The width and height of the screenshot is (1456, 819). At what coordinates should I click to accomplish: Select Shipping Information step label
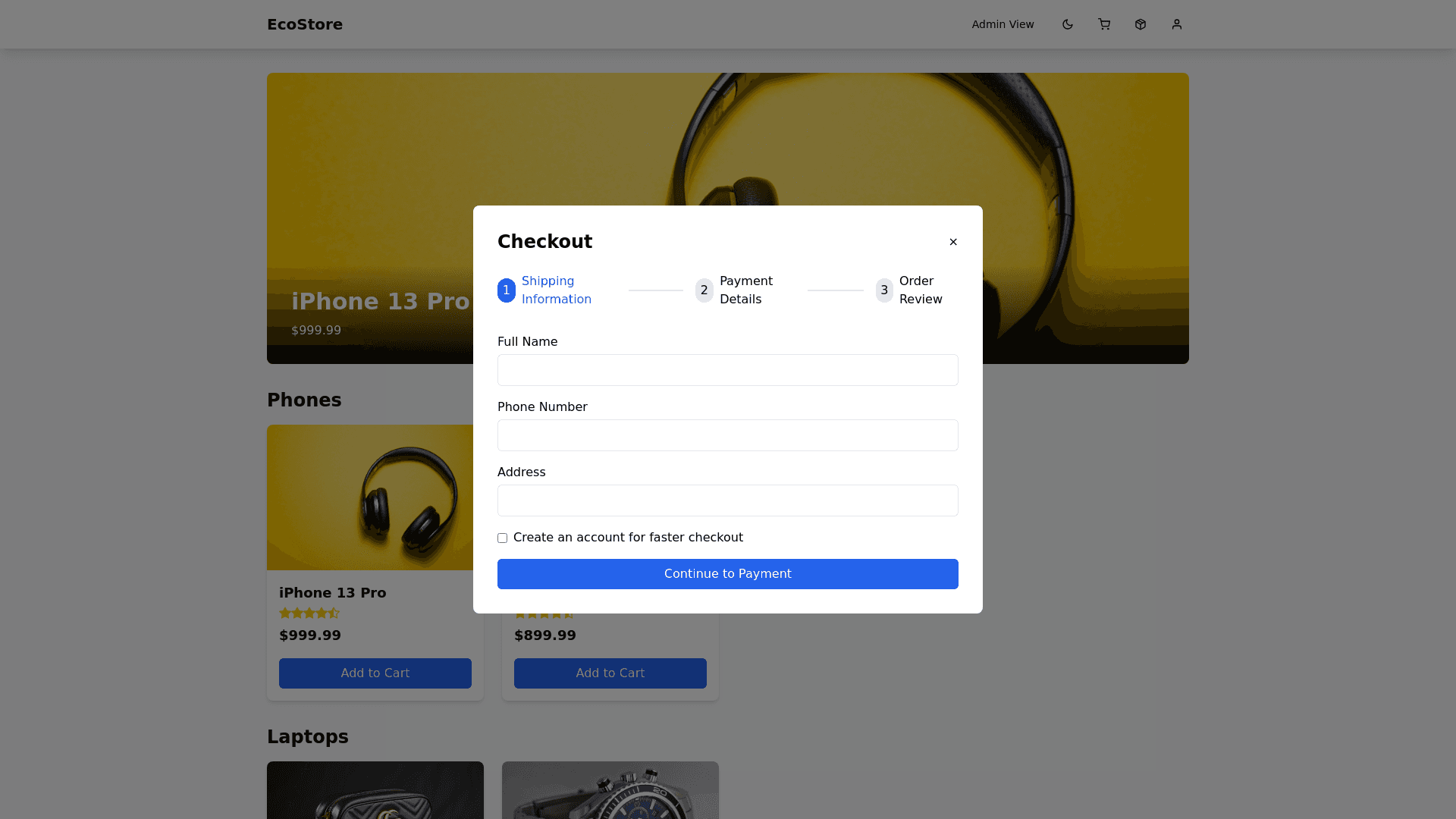(556, 290)
